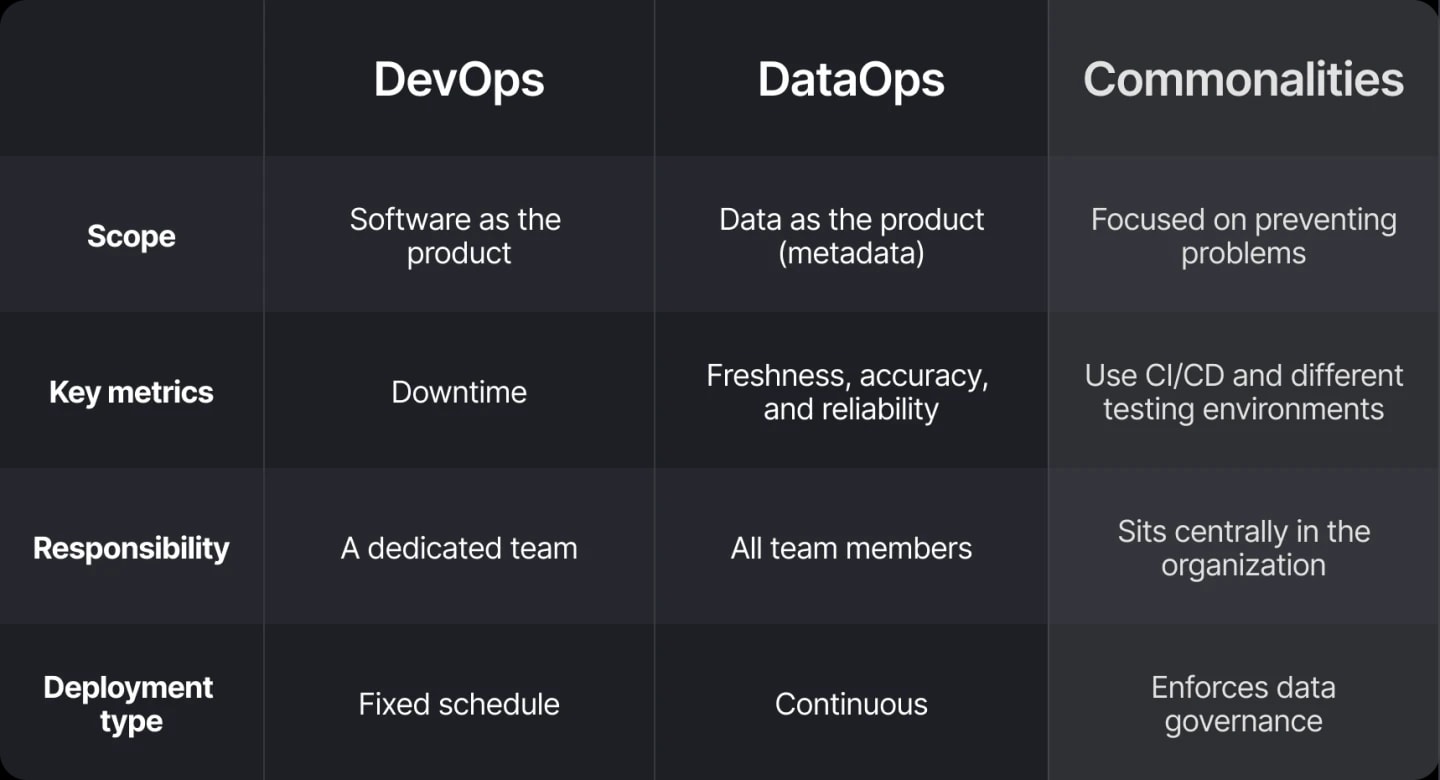Select the 'Focused on preventing problems' cell
The image size is (1440, 780).
1243,236
